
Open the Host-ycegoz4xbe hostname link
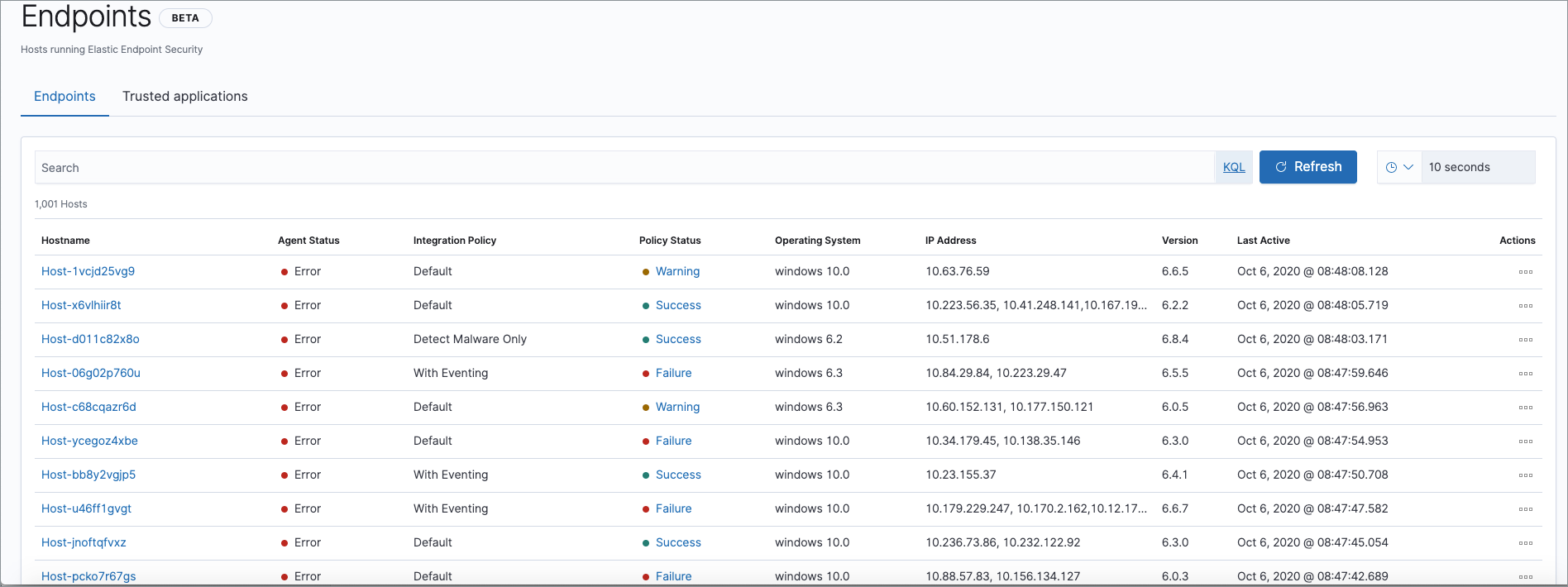(89, 441)
